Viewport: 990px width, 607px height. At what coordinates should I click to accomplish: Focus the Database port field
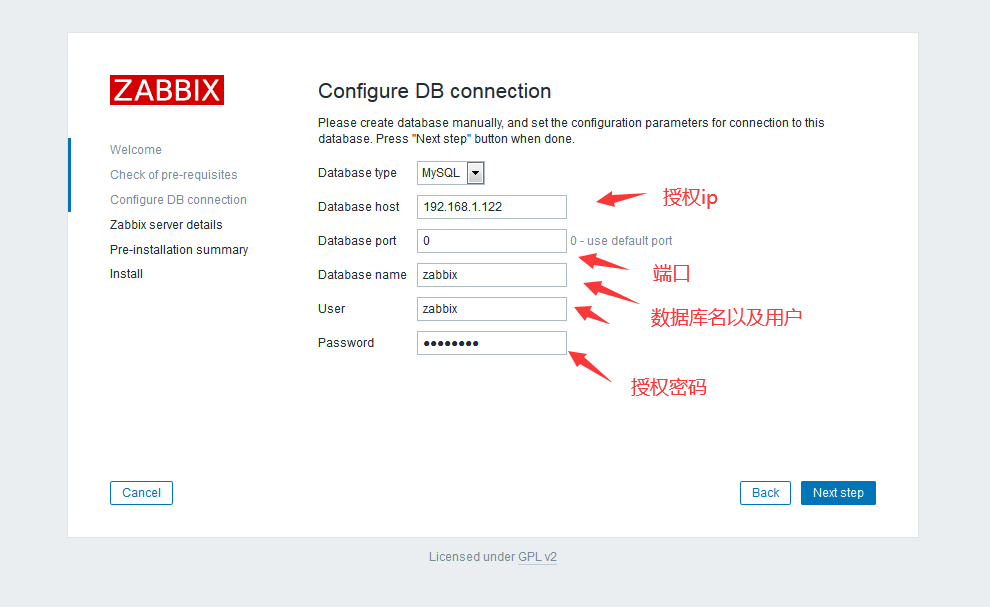(491, 241)
